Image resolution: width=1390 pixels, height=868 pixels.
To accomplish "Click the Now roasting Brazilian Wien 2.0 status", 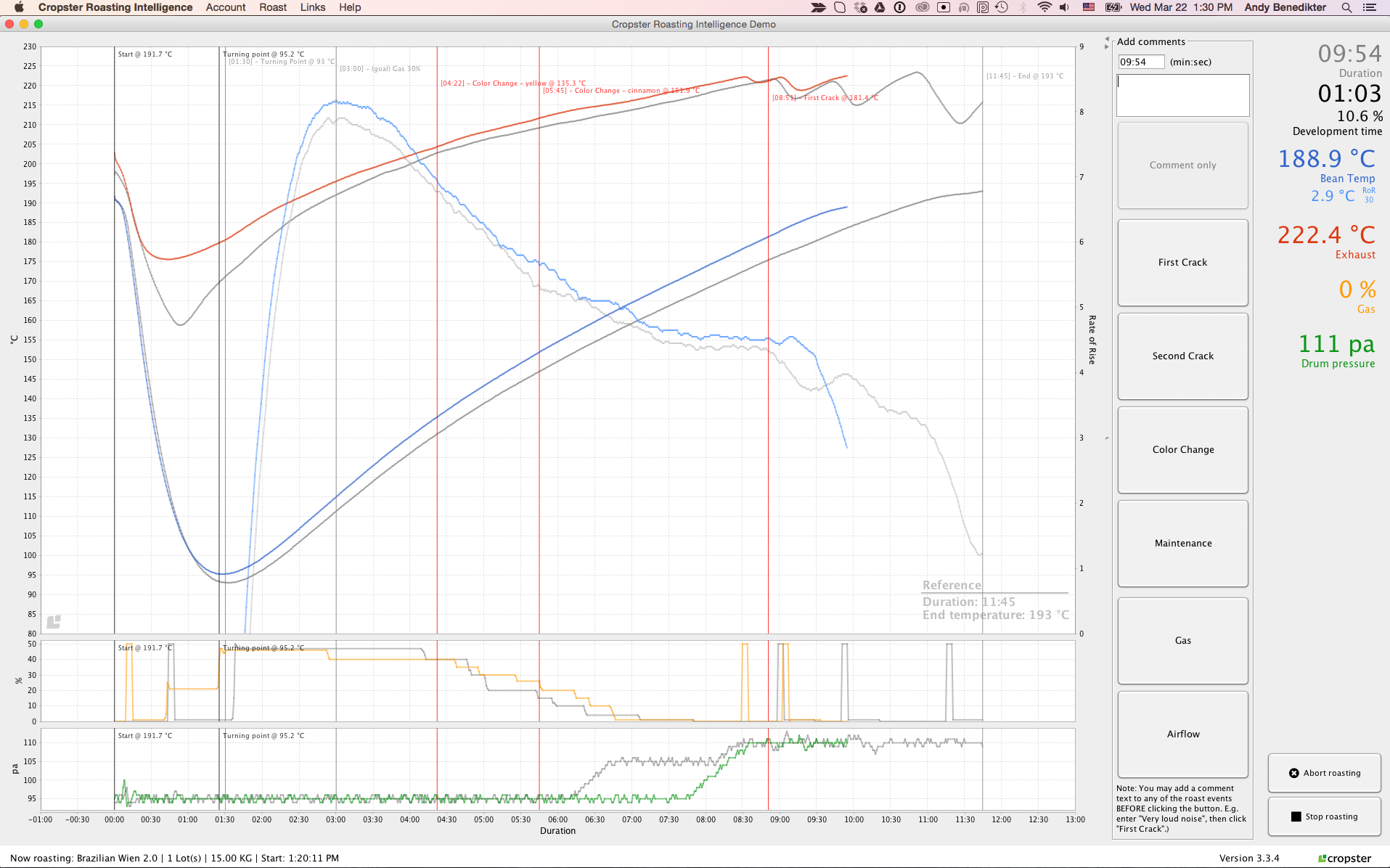I will pyautogui.click(x=175, y=859).
